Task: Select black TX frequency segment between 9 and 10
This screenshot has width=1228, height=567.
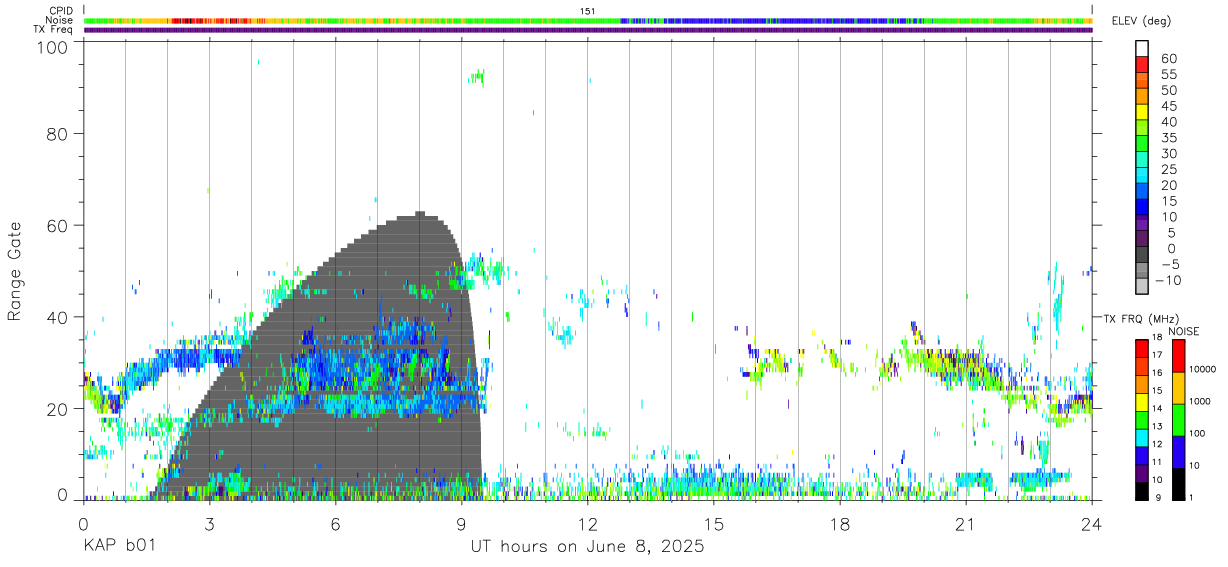Action: (1142, 489)
